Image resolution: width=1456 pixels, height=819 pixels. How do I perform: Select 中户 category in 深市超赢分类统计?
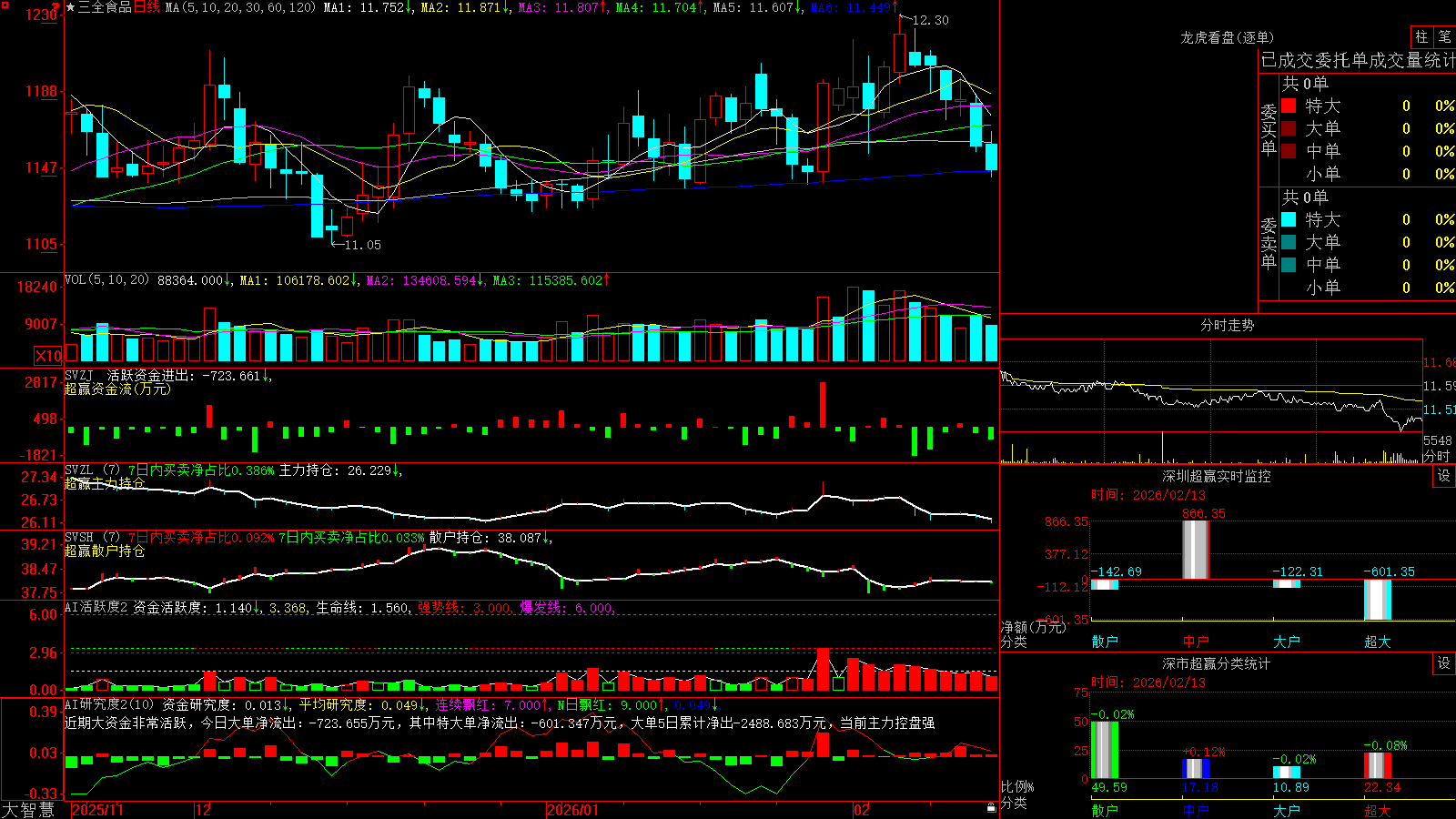coord(1196,810)
